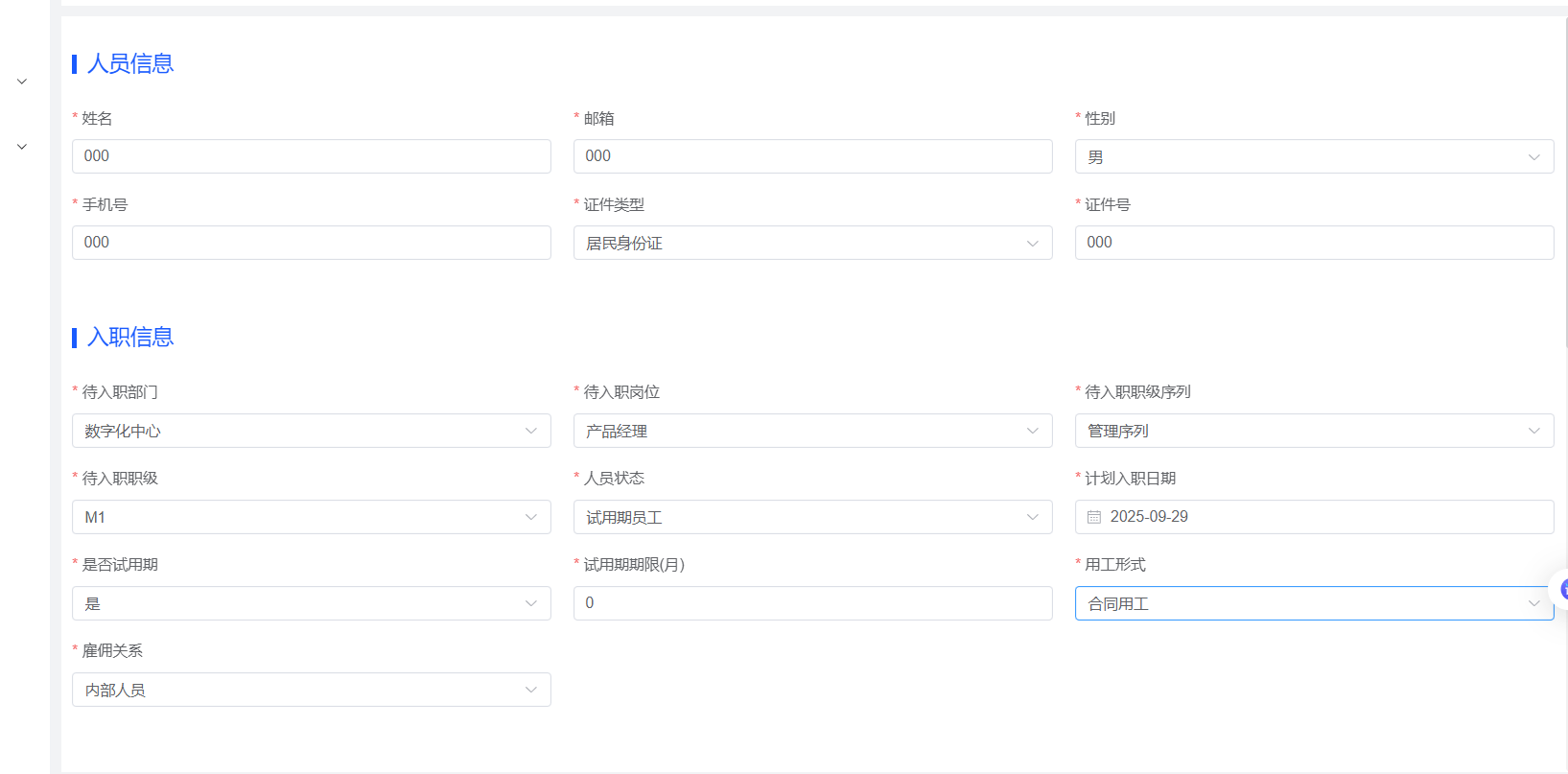Click the 2025-09-29 date text

click(x=1149, y=517)
